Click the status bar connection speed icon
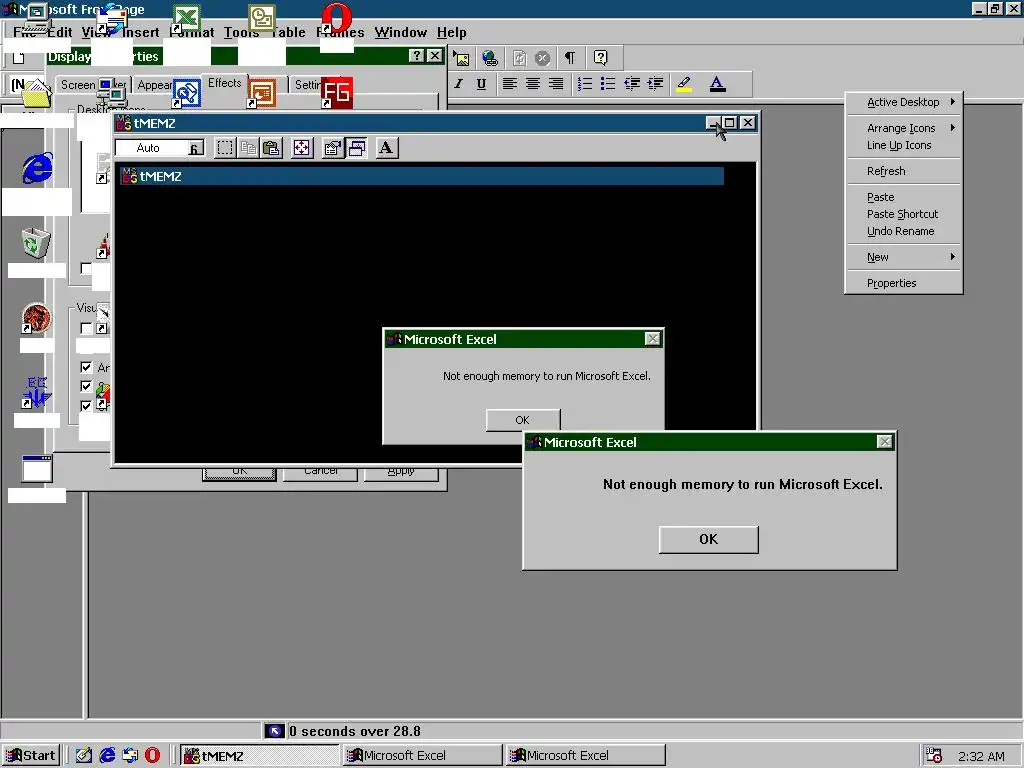The width and height of the screenshot is (1024, 768). click(x=274, y=731)
